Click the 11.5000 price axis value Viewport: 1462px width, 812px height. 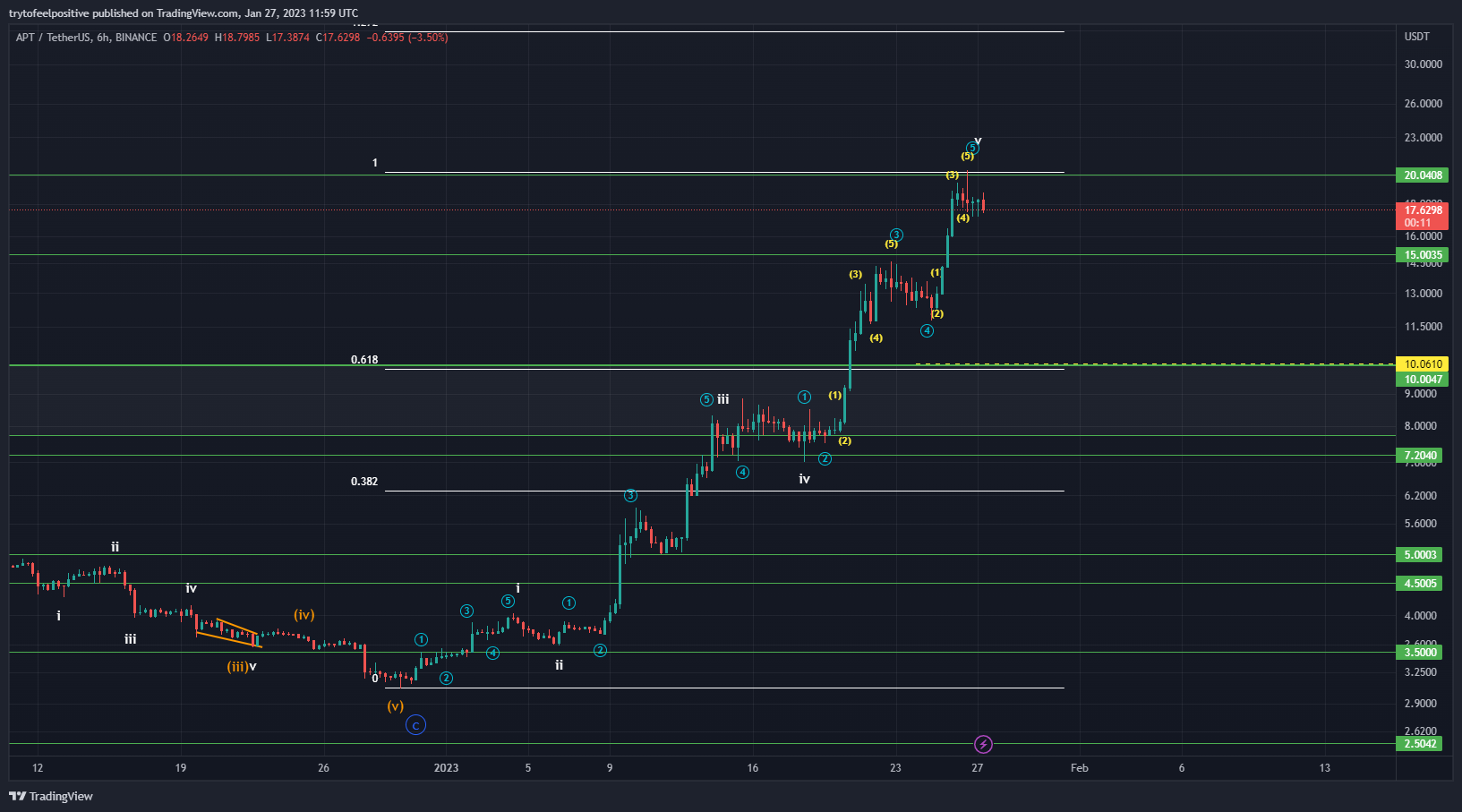click(x=1424, y=327)
